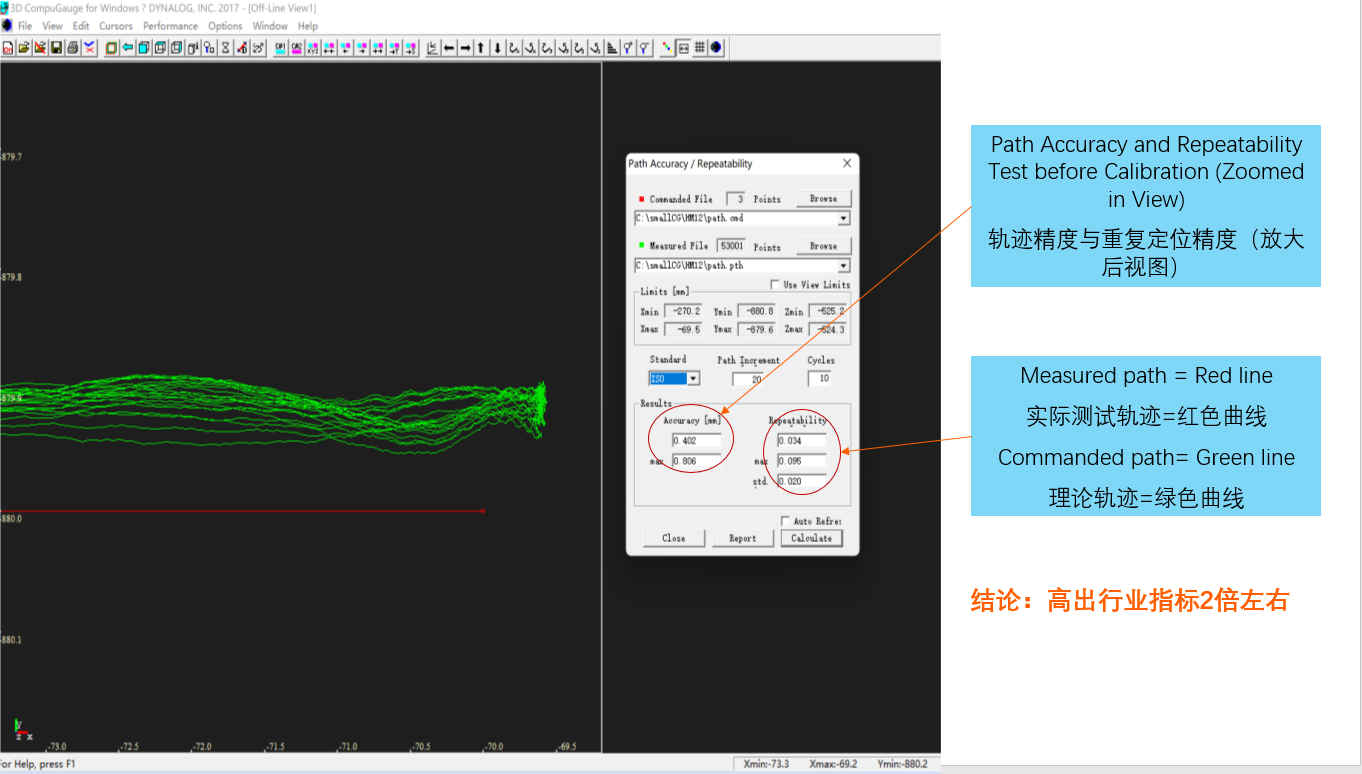This screenshot has height=774, width=1362.
Task: Click the crossed-out folder close icon
Action: coord(41,48)
